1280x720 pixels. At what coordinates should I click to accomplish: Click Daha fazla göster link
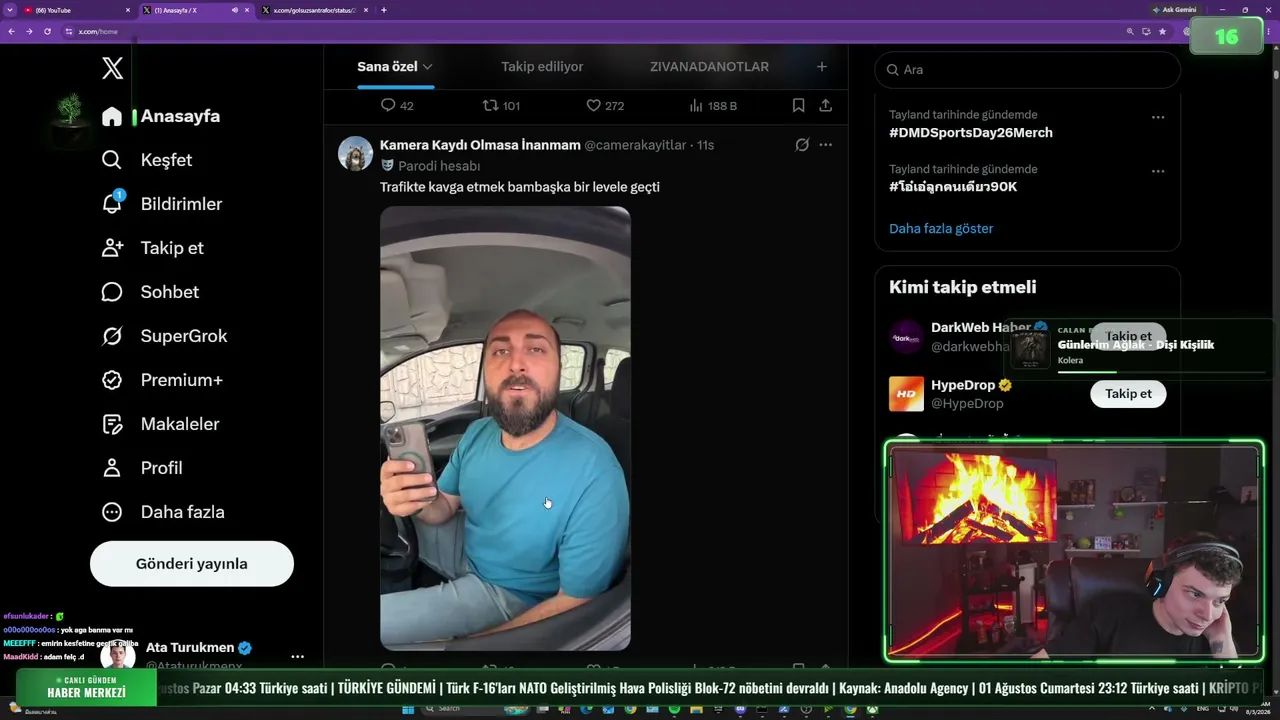click(941, 228)
